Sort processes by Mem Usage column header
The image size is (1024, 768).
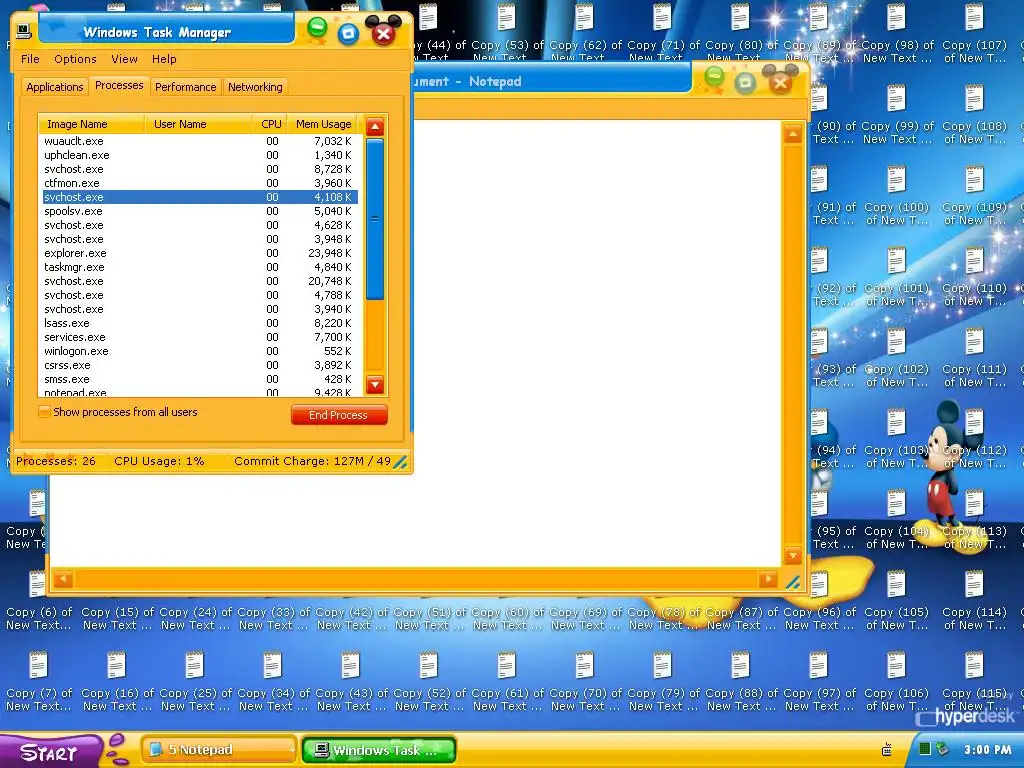[323, 124]
